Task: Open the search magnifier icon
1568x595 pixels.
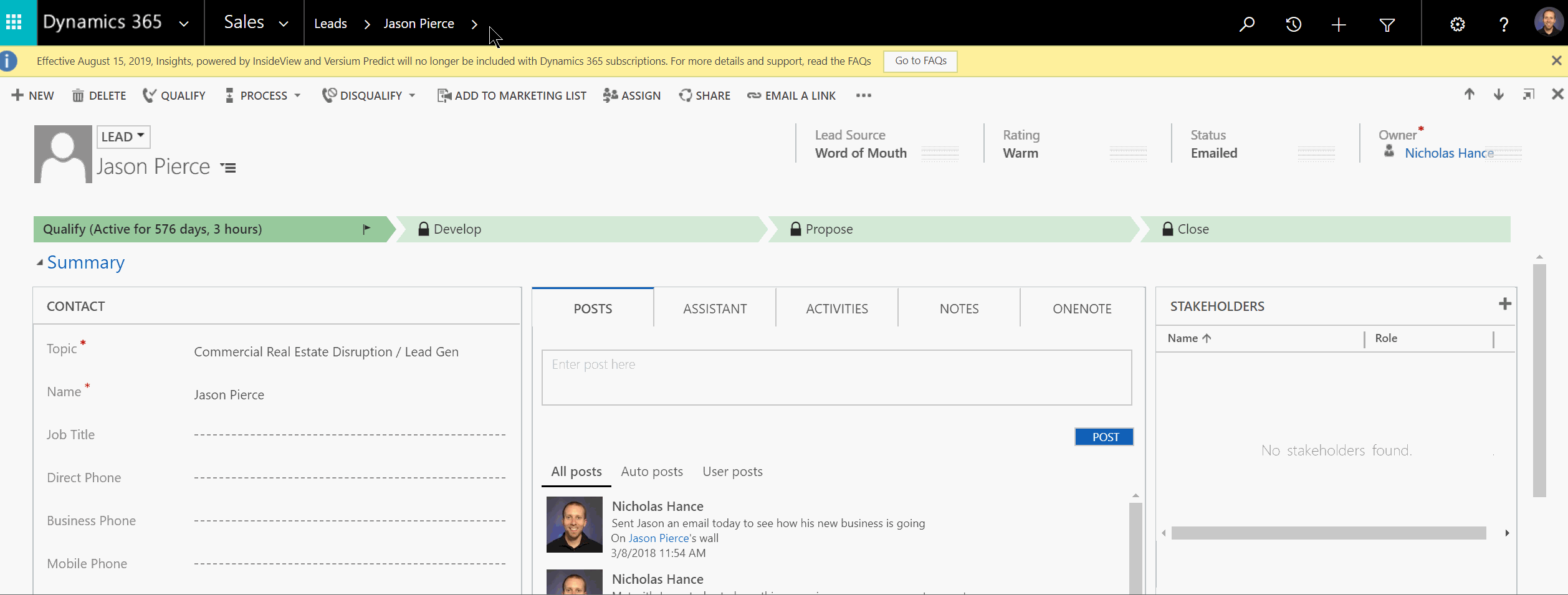Action: (x=1246, y=24)
